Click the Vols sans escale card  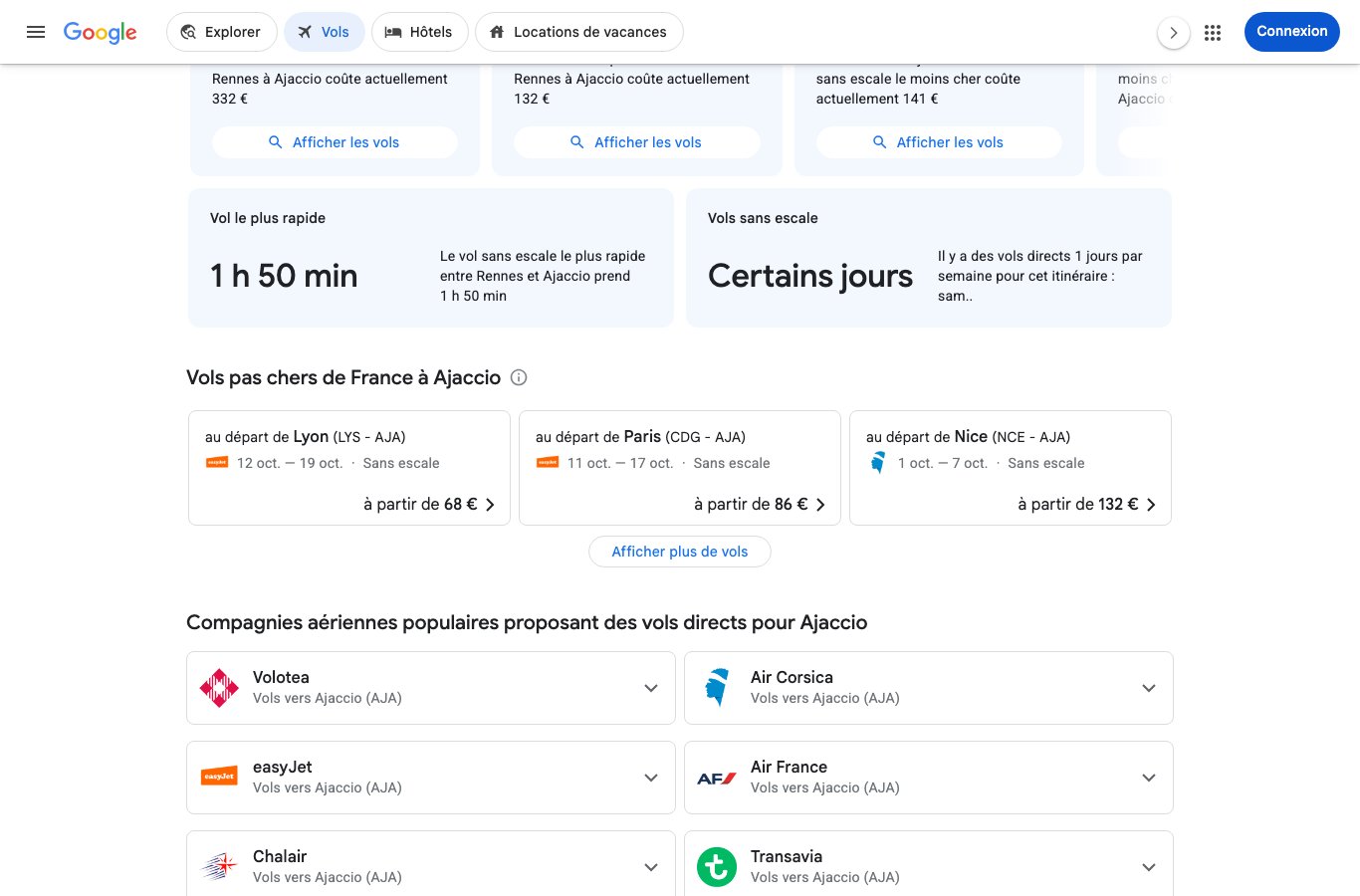(929, 258)
